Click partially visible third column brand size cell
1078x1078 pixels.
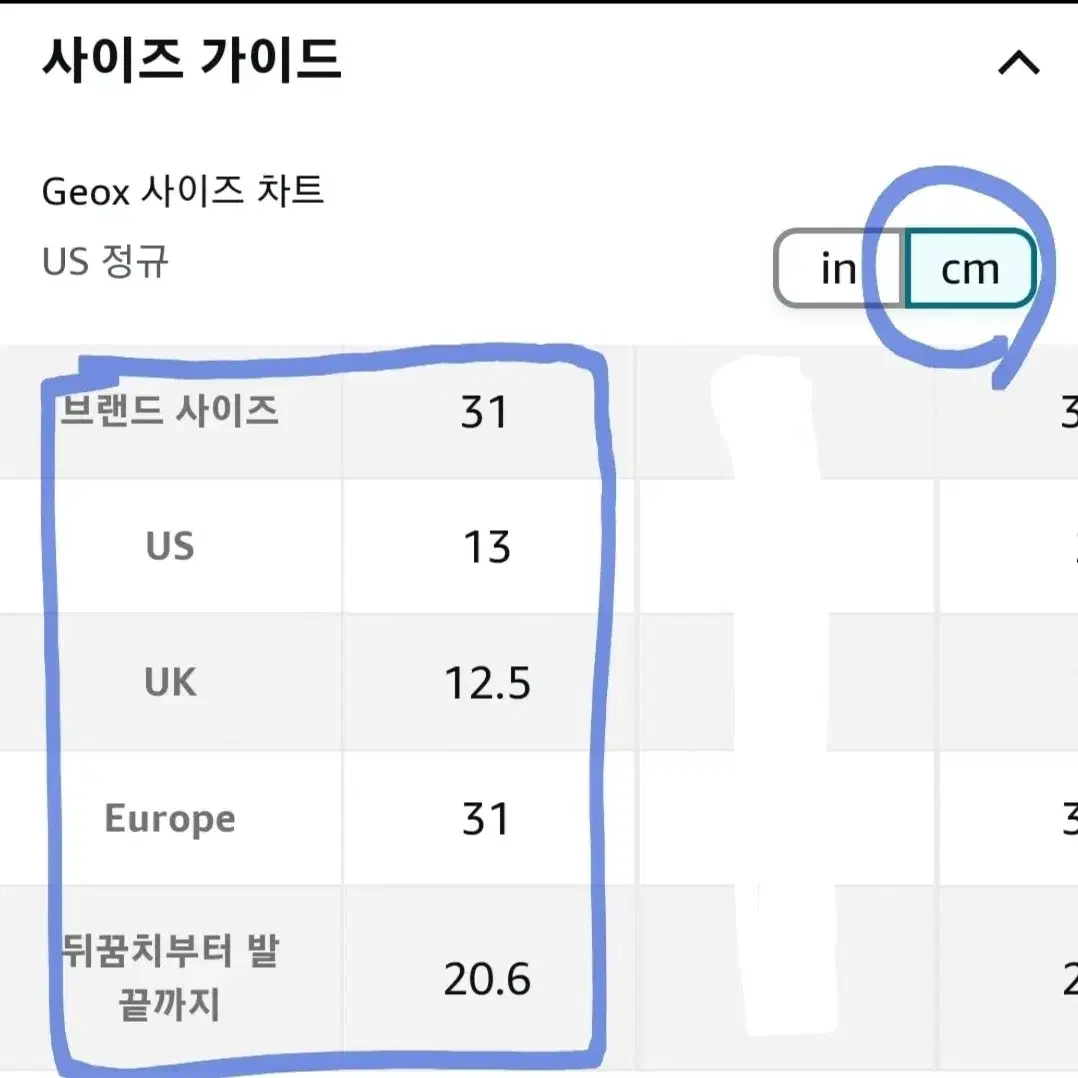(1008, 411)
